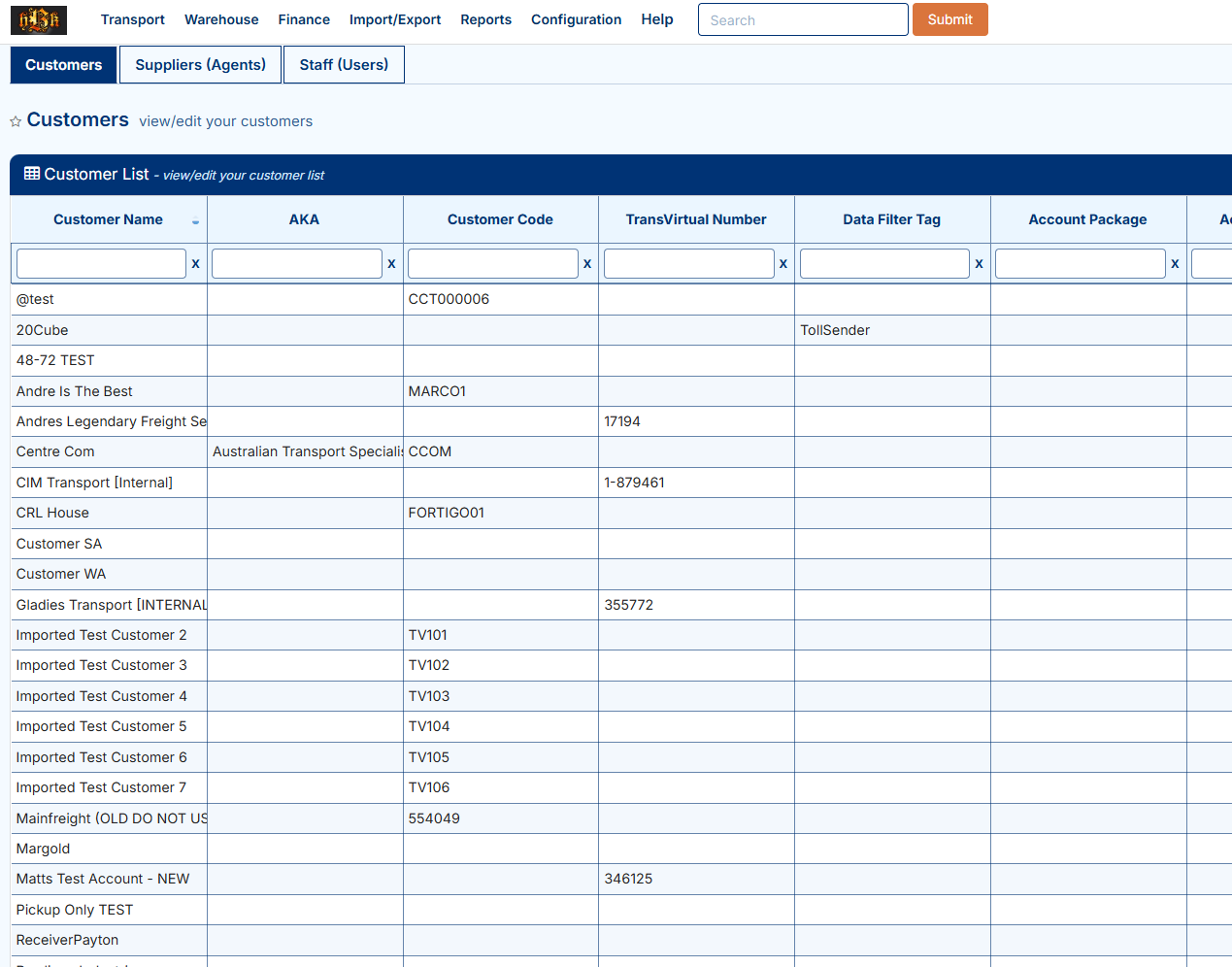
Task: Clear the Customer Name filter with x
Action: coord(195,263)
